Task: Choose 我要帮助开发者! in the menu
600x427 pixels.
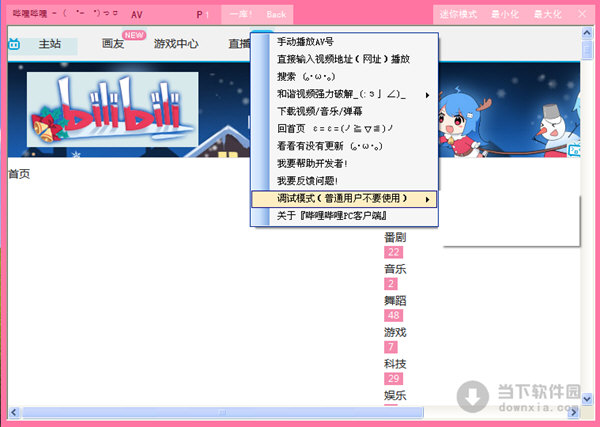Action: (x=344, y=164)
